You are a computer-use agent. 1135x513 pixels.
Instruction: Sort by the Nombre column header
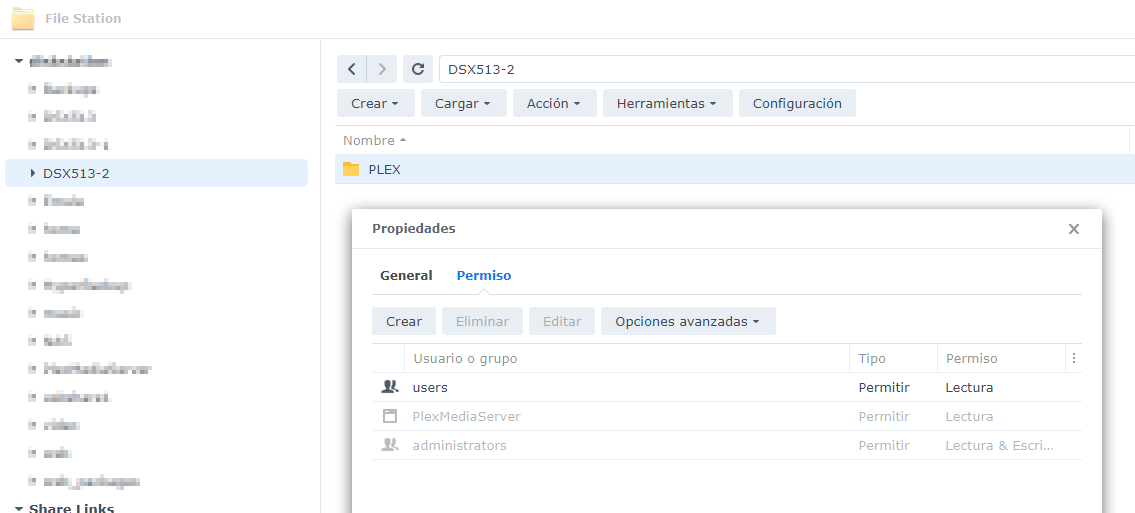(374, 140)
